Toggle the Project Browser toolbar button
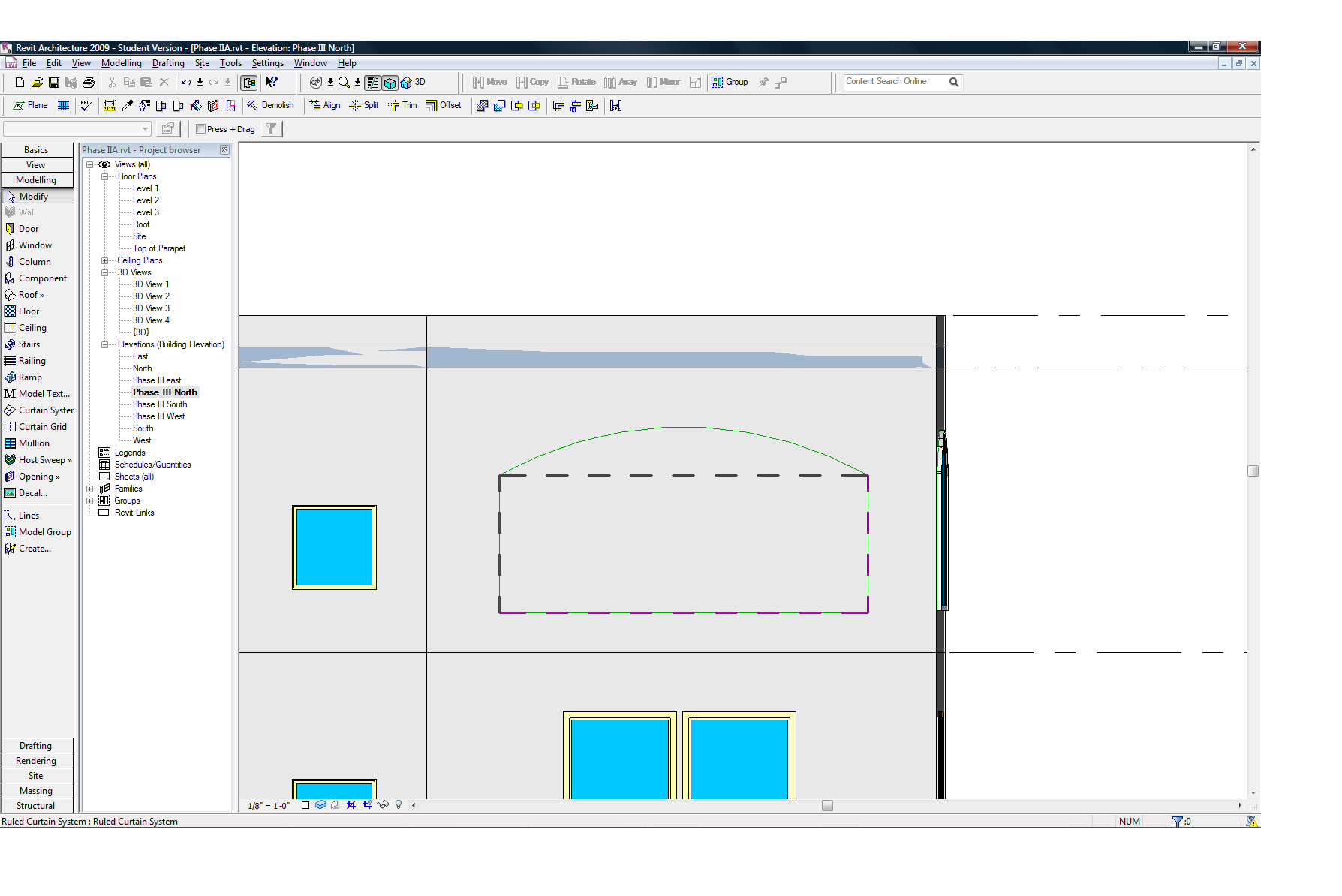The image size is (1342, 896). coord(249,83)
